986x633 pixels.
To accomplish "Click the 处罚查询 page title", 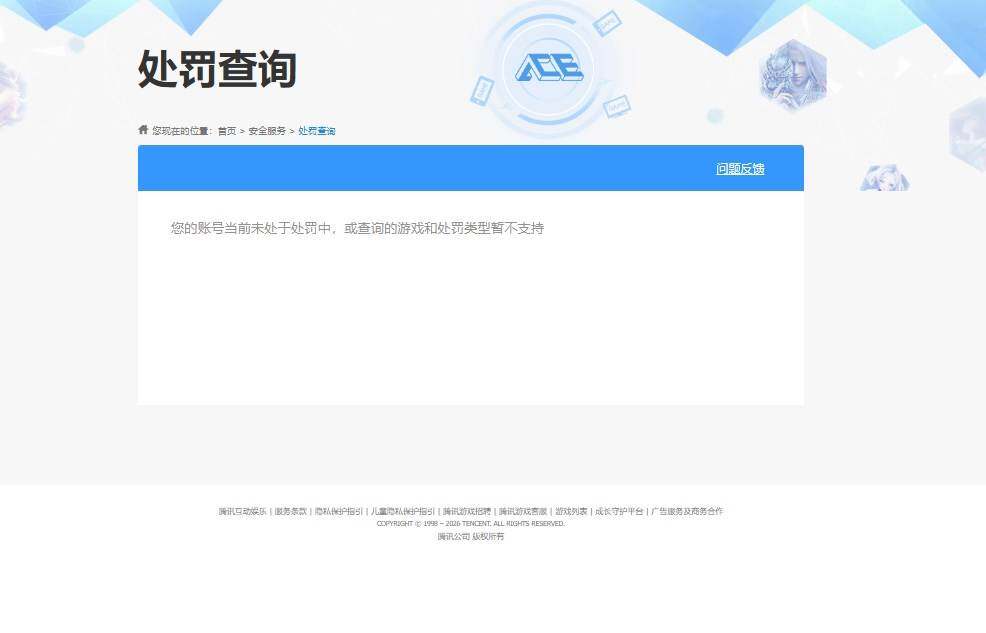I will coord(216,69).
